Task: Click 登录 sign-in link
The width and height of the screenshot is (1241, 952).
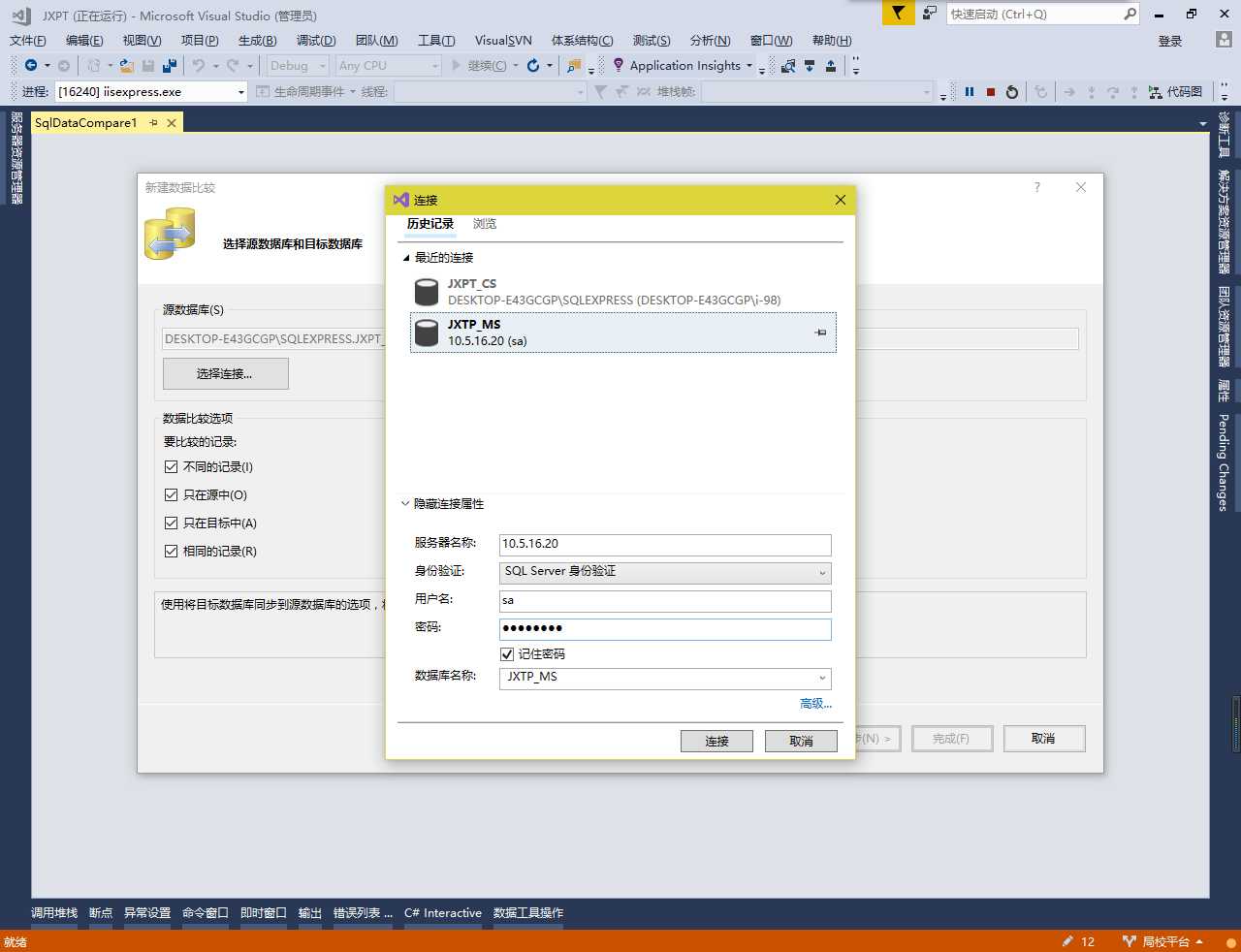Action: click(x=1170, y=41)
